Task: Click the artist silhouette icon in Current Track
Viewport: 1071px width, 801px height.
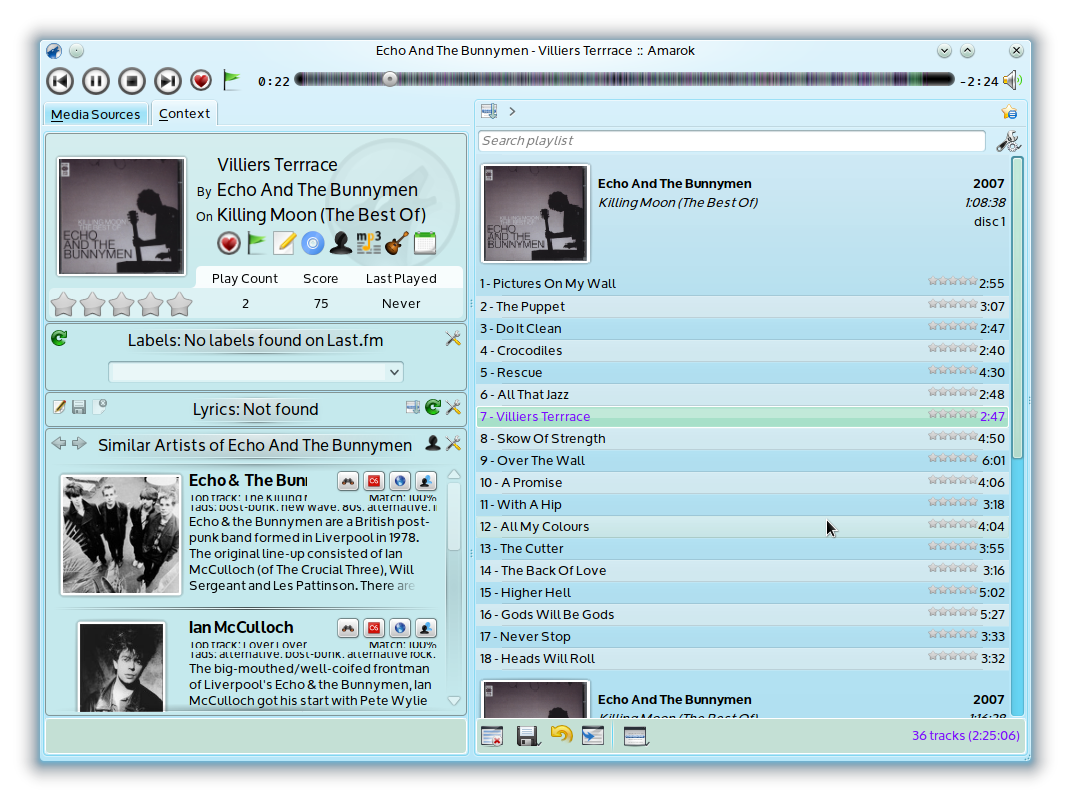Action: (340, 243)
